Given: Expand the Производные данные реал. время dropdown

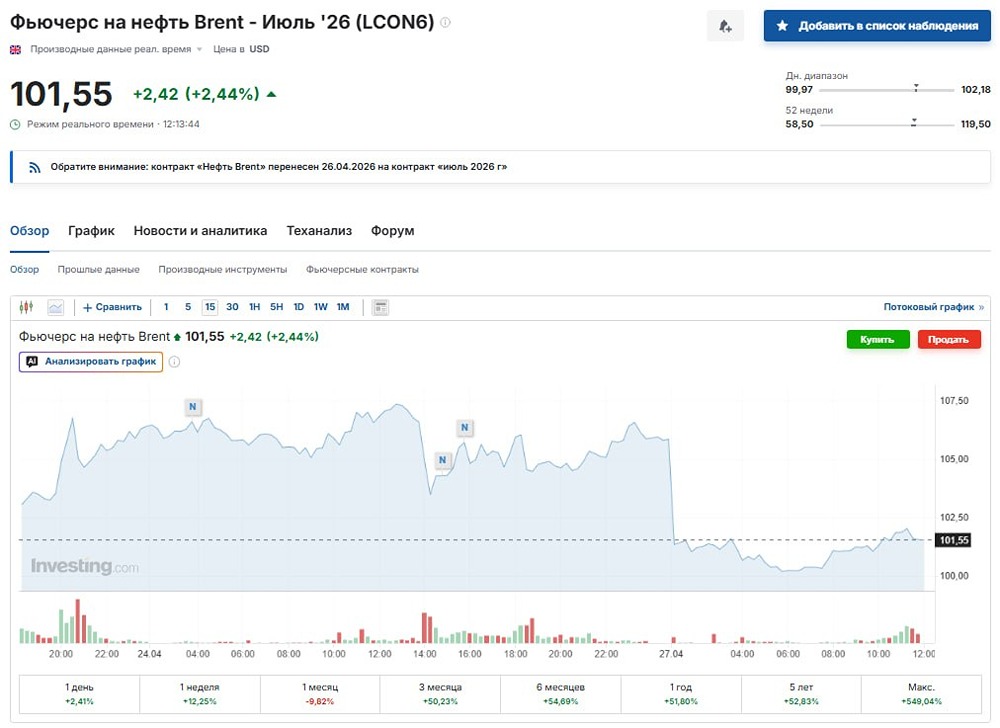Looking at the screenshot, I should [199, 49].
